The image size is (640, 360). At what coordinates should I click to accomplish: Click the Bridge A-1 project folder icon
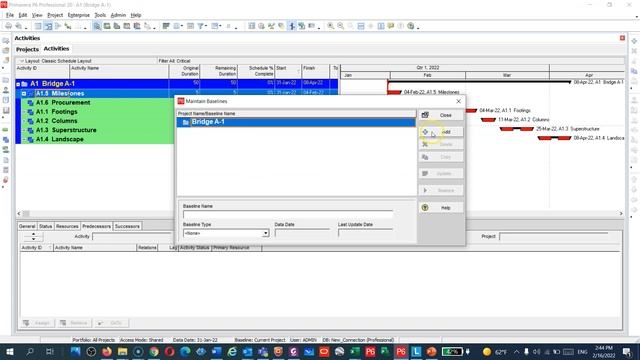pyautogui.click(x=186, y=122)
